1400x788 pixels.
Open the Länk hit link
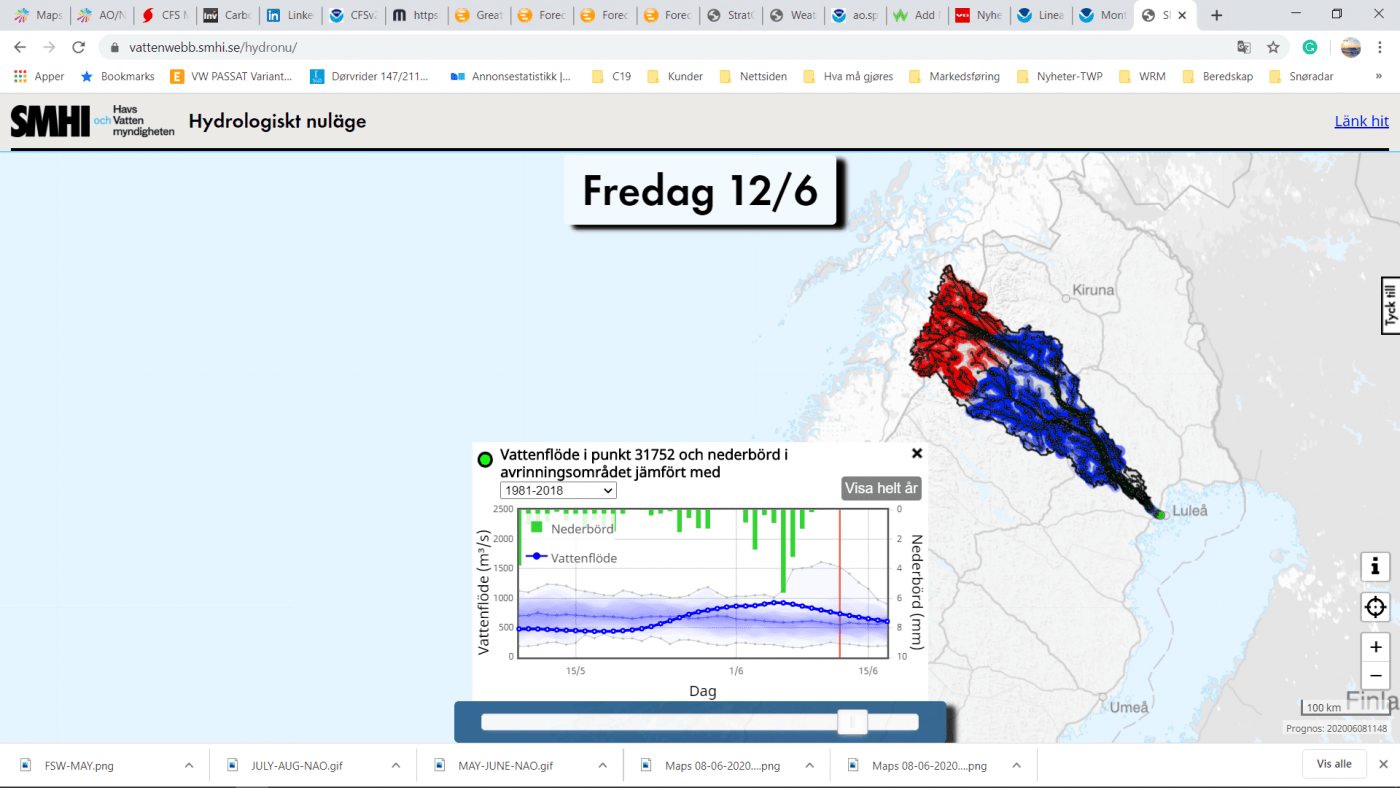pos(1361,121)
